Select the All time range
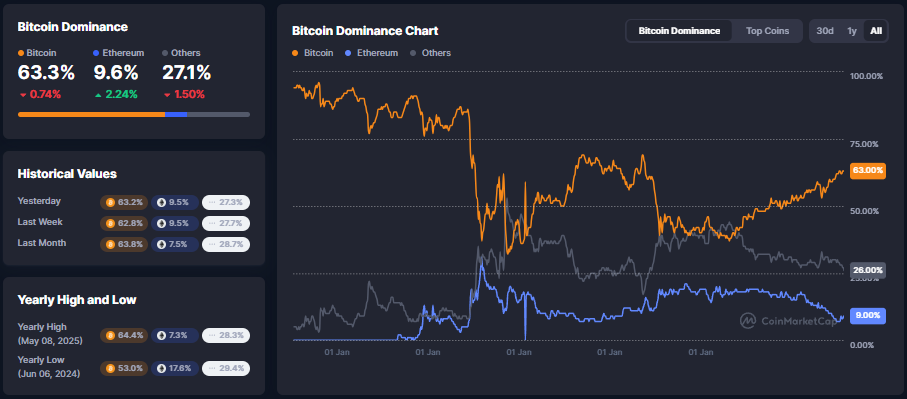The image size is (907, 399). (876, 31)
